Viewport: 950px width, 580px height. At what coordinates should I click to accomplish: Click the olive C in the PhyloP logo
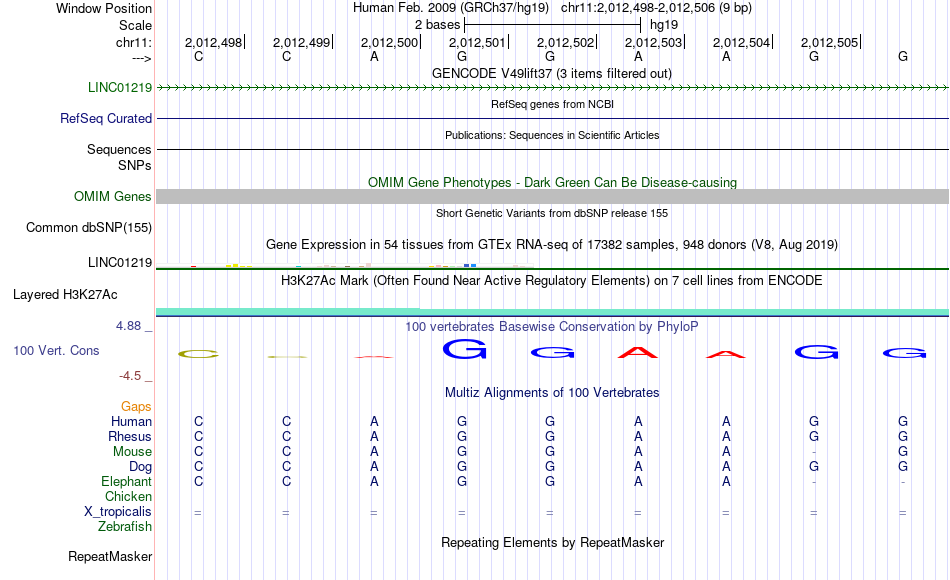coord(198,354)
